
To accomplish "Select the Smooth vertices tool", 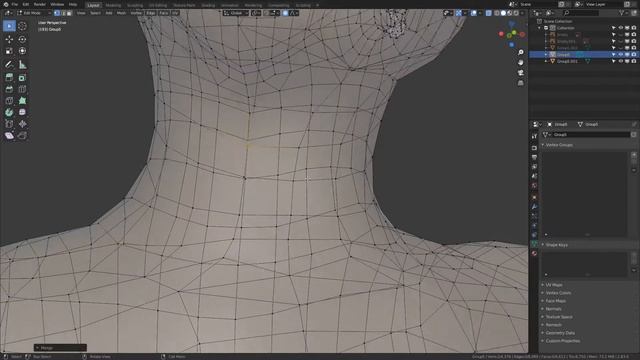I will [22, 112].
